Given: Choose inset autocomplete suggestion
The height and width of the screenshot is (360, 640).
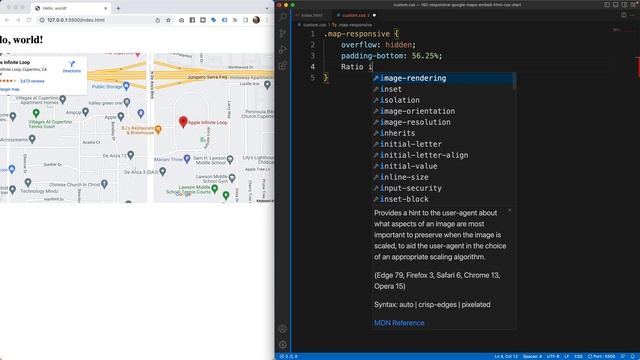Looking at the screenshot, I should tap(443, 89).
